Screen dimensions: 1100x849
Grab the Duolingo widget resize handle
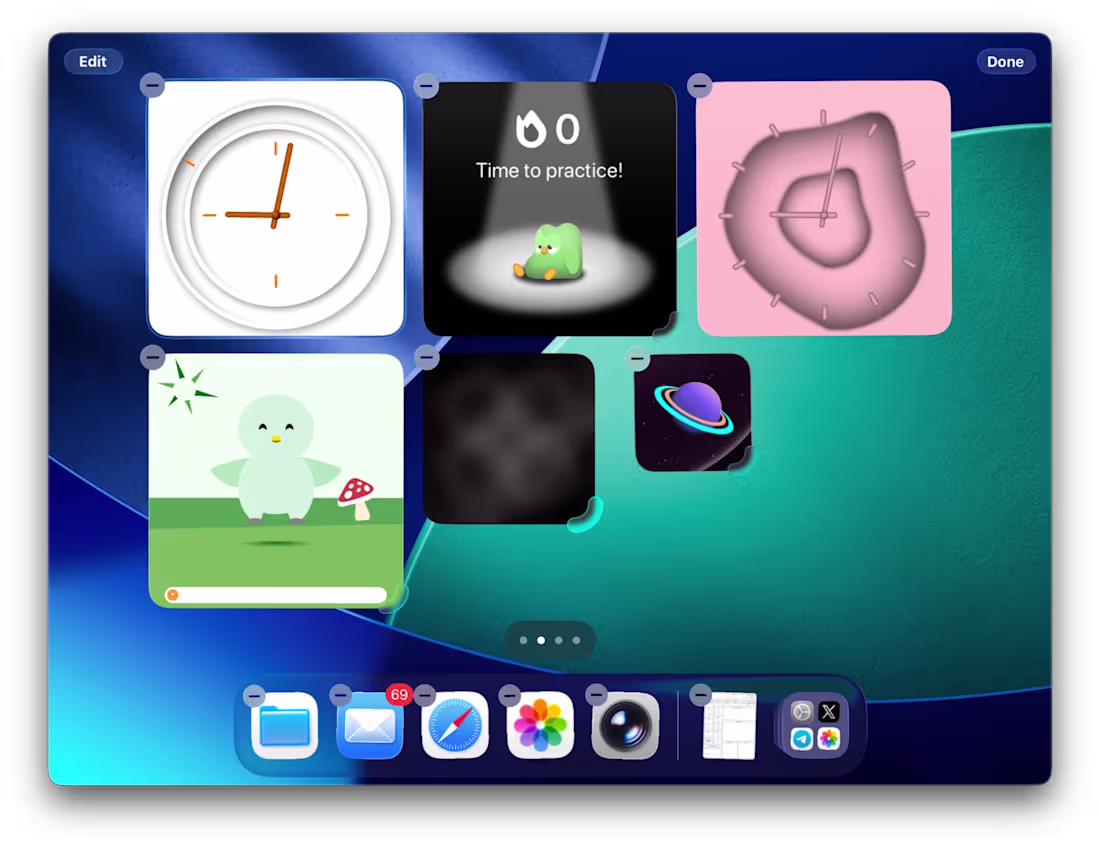tap(666, 326)
